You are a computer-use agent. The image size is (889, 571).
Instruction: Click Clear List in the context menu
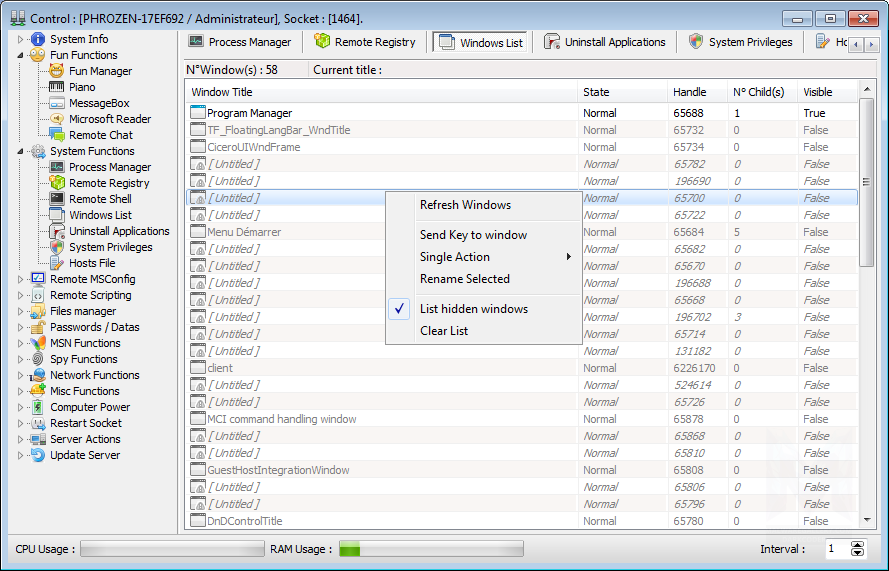pyautogui.click(x=444, y=331)
